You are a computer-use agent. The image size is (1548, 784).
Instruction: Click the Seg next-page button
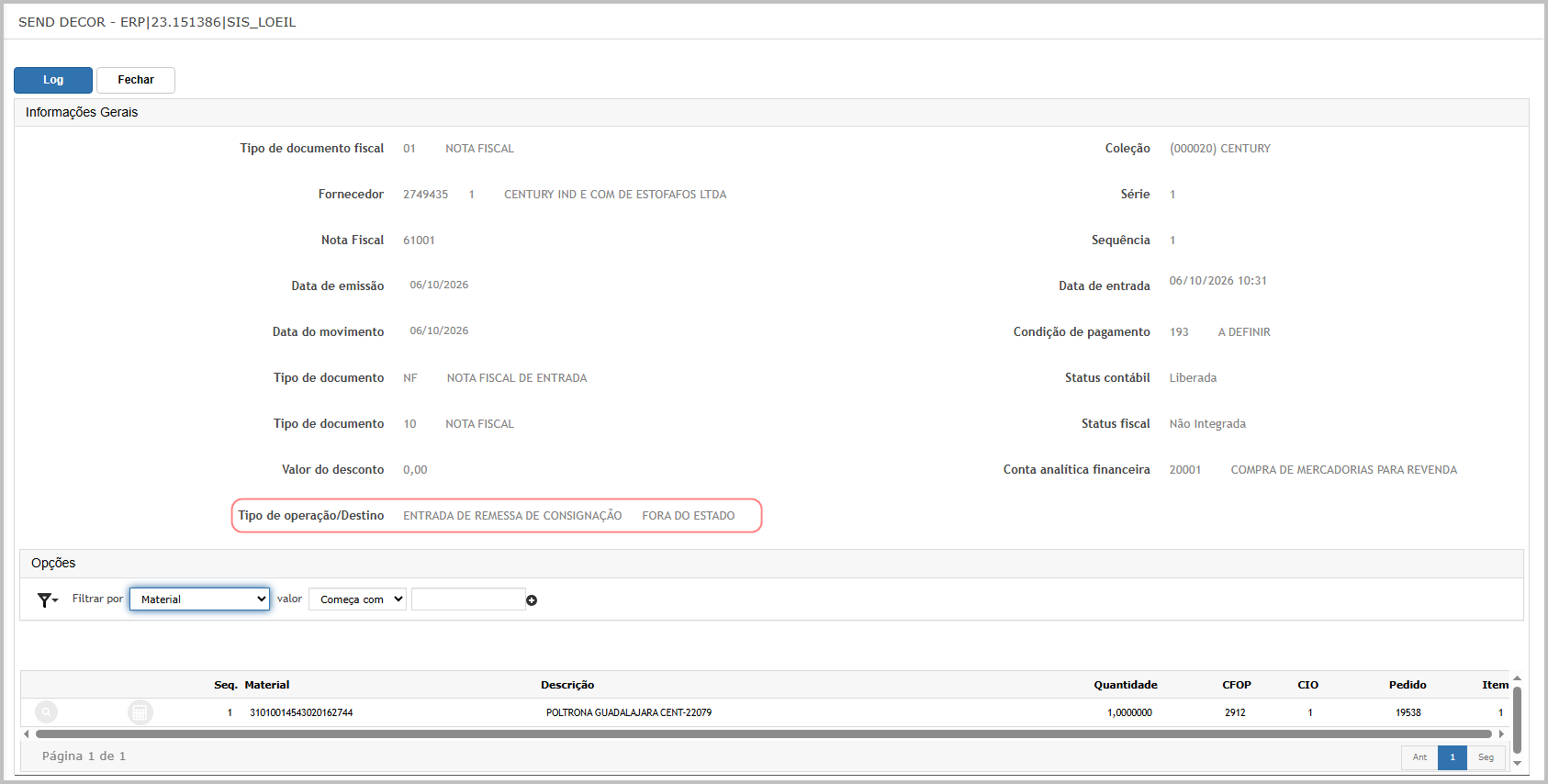(x=1486, y=757)
